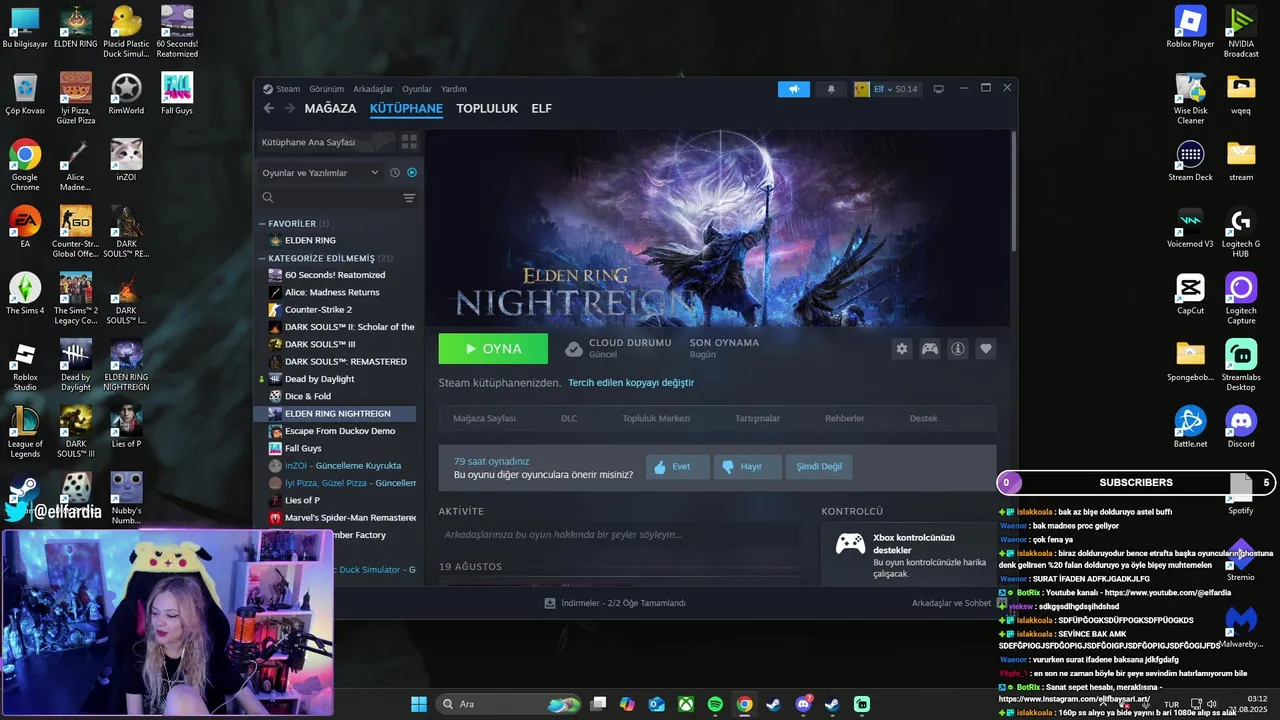The image size is (1280, 720).
Task: Open Tartışmalar link
Action: tap(757, 418)
